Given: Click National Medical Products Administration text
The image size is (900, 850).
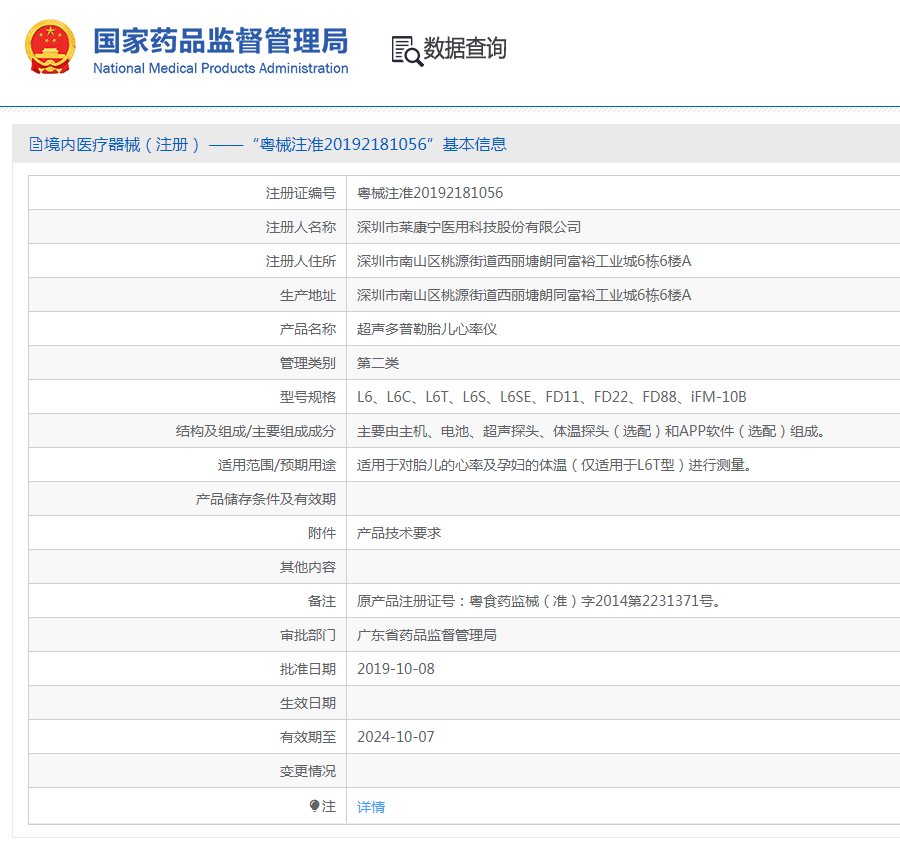Looking at the screenshot, I should 220,68.
